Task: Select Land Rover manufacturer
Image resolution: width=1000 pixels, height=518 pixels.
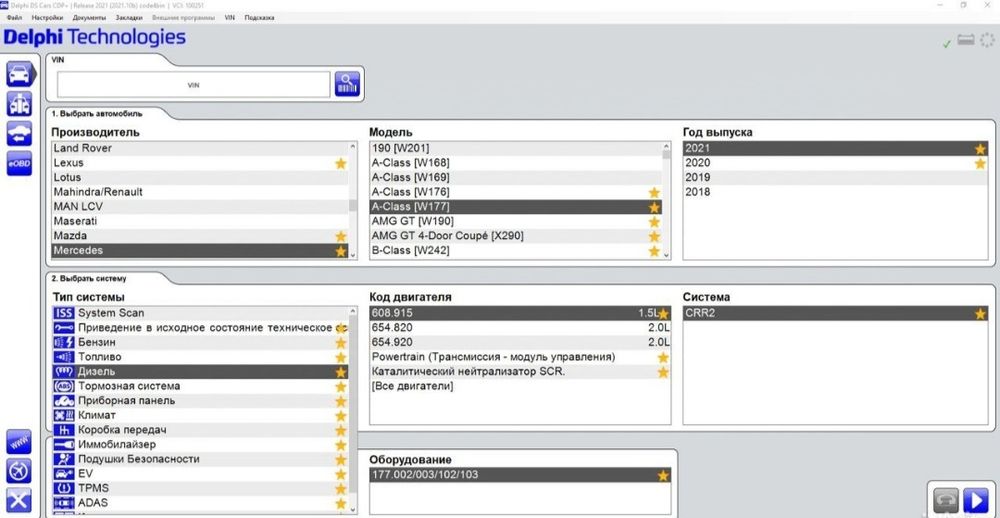Action: (x=200, y=148)
